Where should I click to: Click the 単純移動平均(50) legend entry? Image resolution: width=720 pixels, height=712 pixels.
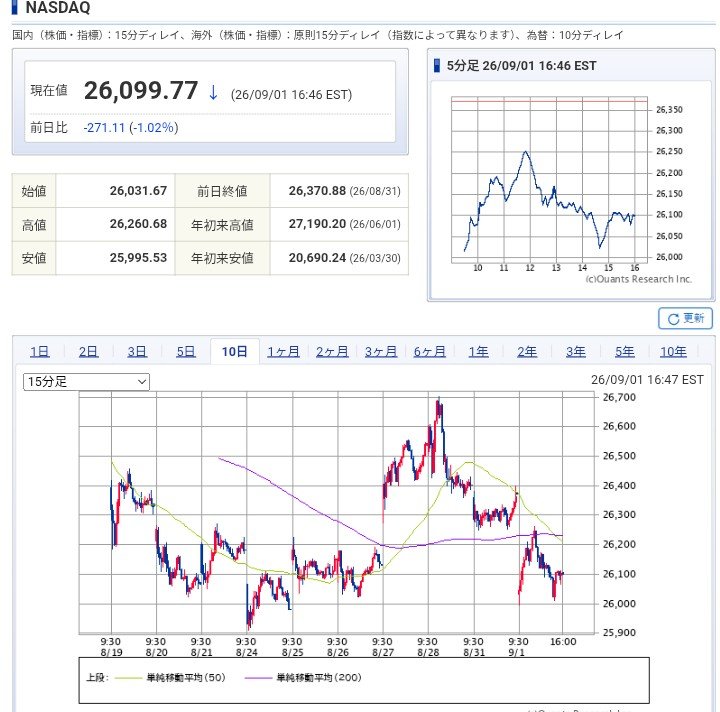(x=170, y=678)
